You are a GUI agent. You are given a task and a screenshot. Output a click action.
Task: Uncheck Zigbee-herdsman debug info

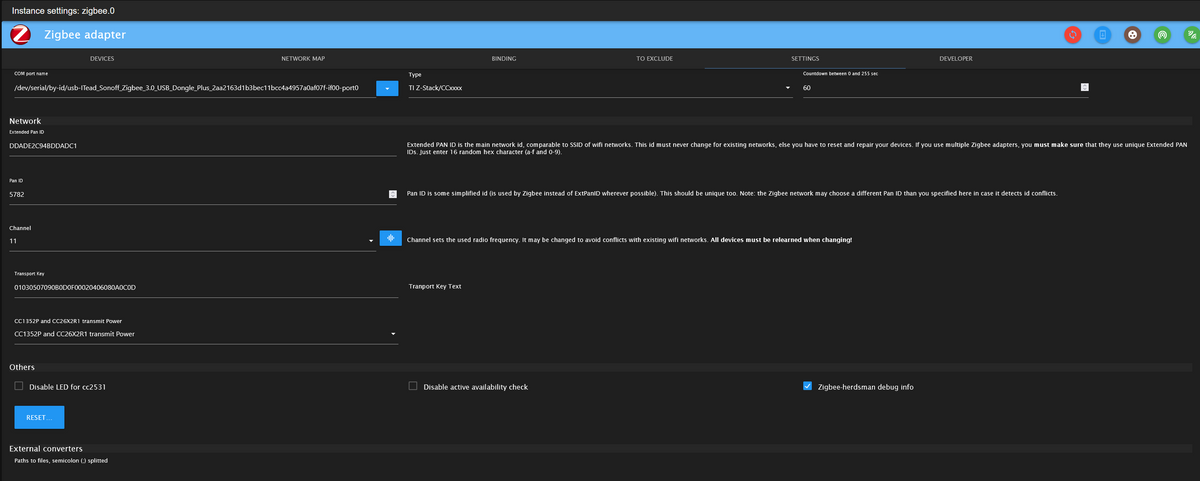click(x=808, y=386)
